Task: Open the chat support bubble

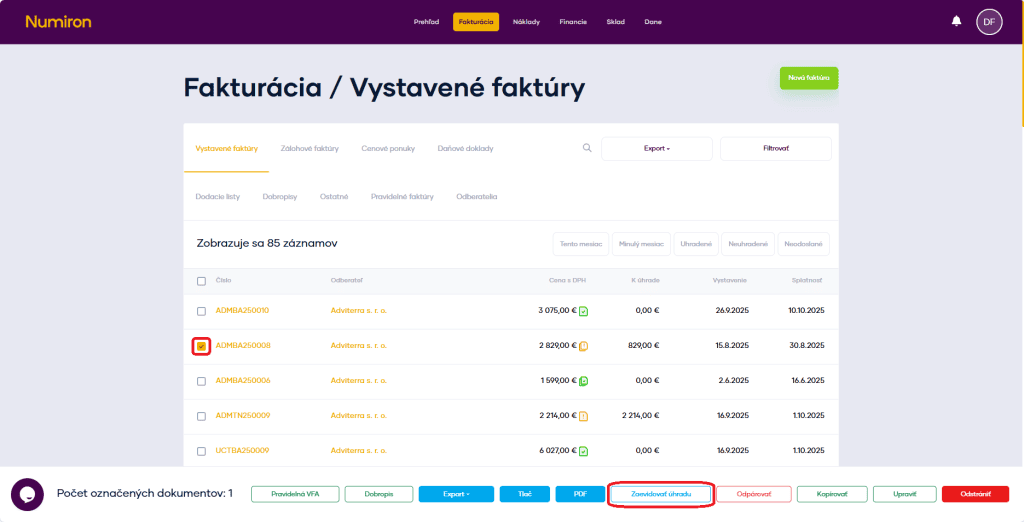Action: [27, 494]
